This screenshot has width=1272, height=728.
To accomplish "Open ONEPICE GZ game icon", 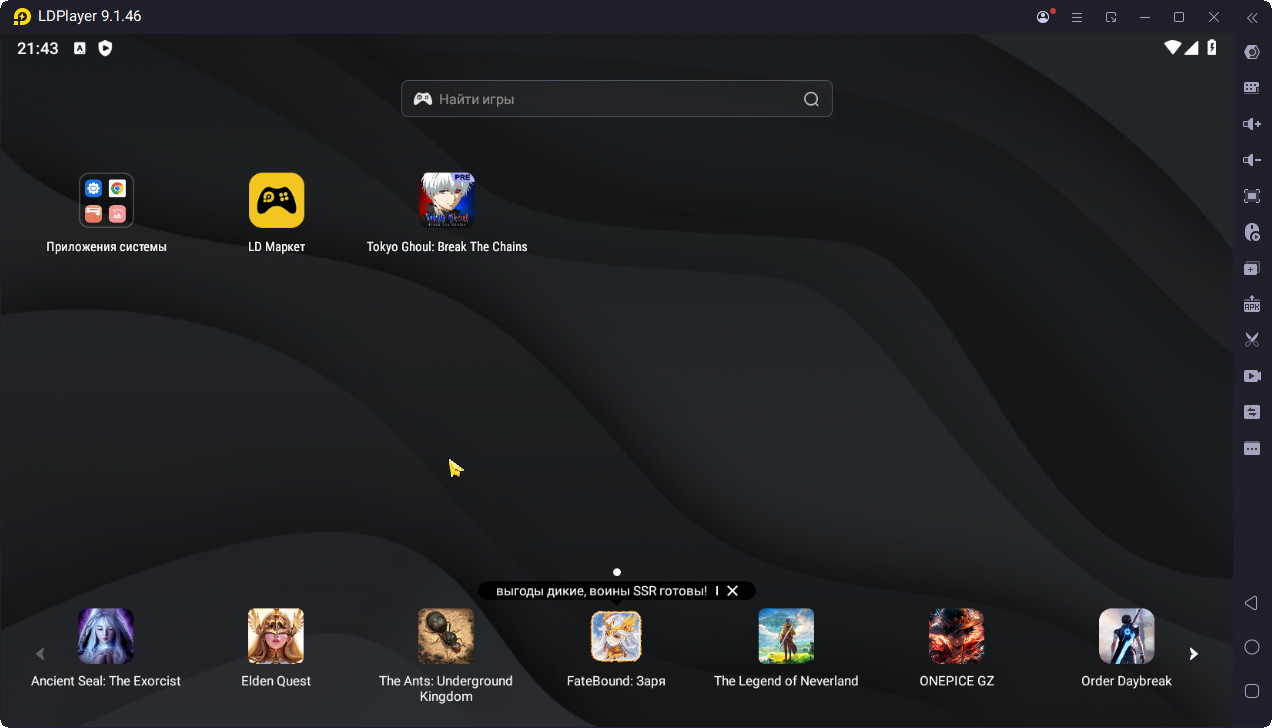I will [x=956, y=636].
